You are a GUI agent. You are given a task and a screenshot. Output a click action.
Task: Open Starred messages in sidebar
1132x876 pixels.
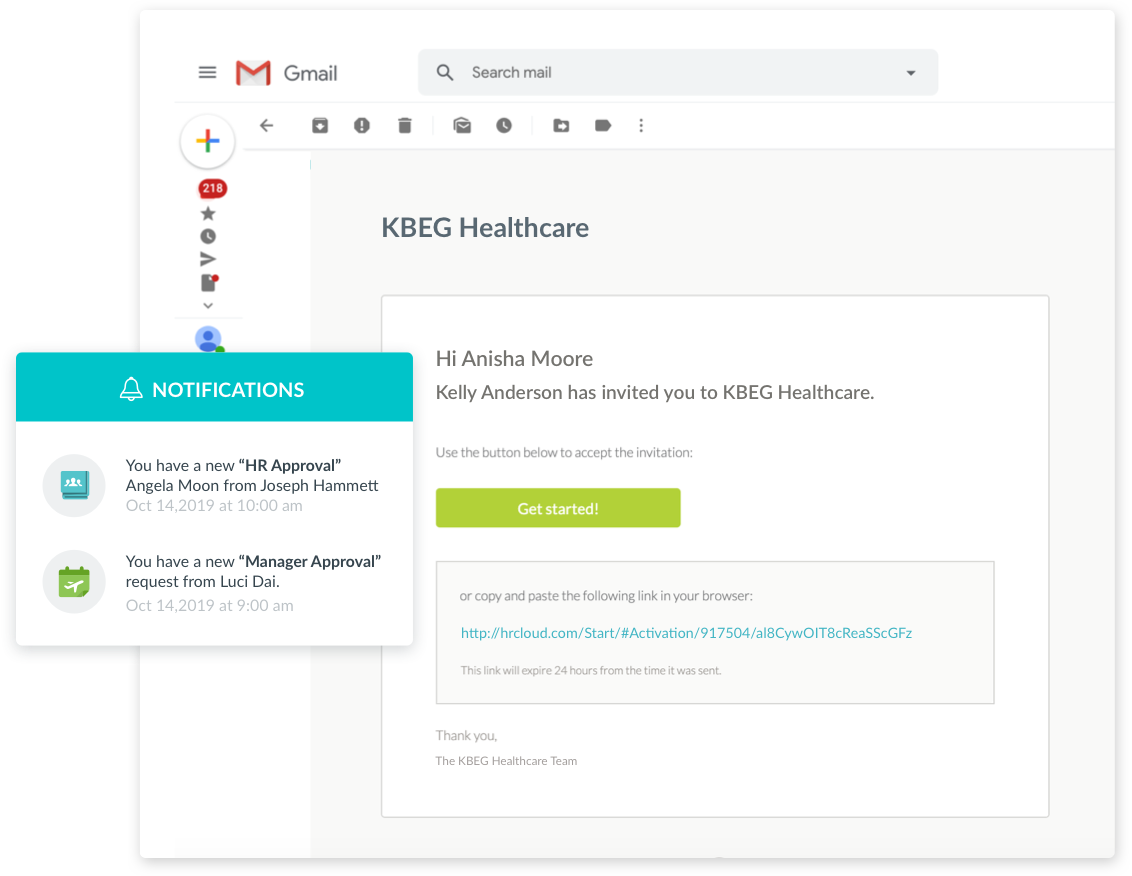tap(208, 213)
